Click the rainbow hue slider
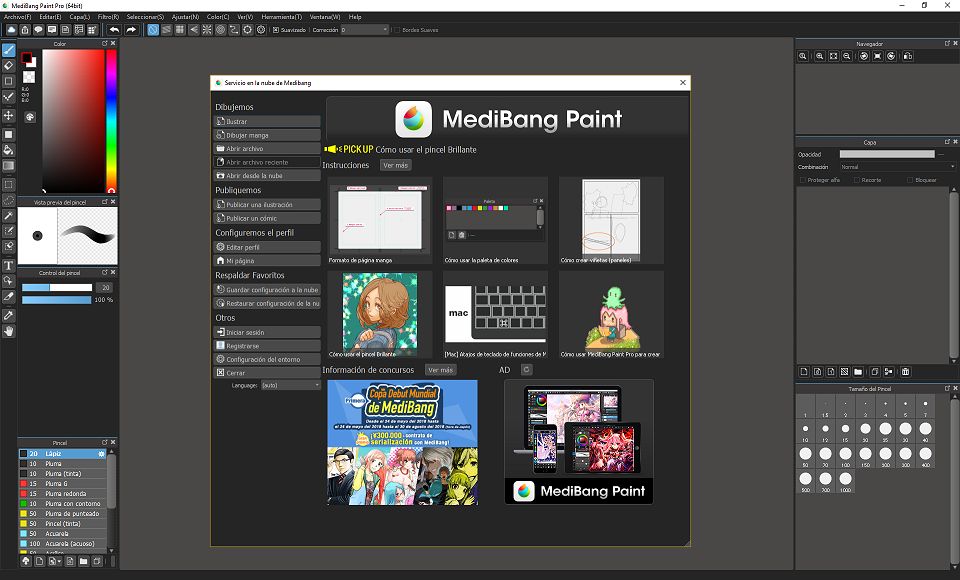This screenshot has height=580, width=960. 111,121
